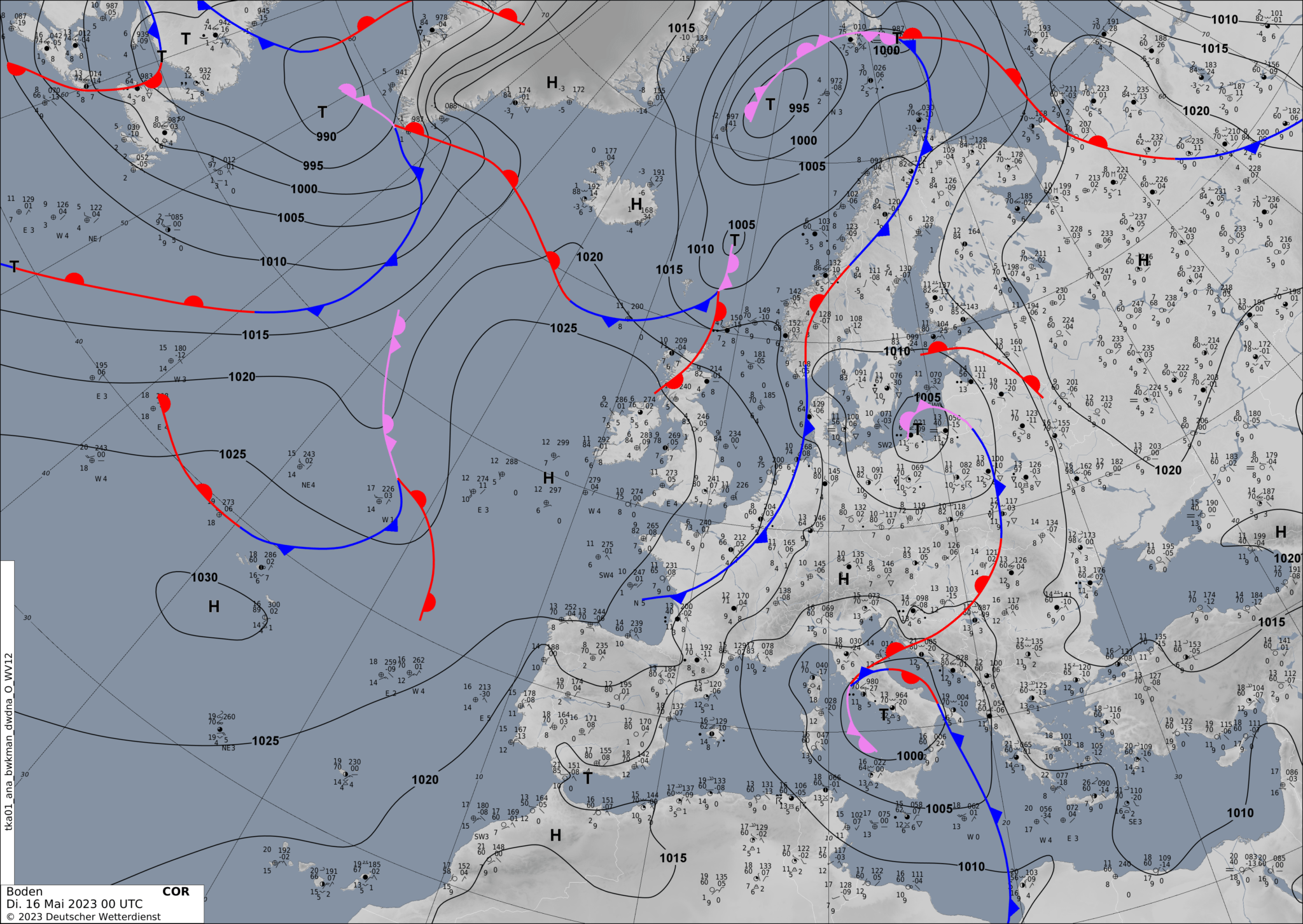Click the H over the Caucasus

[1281, 532]
